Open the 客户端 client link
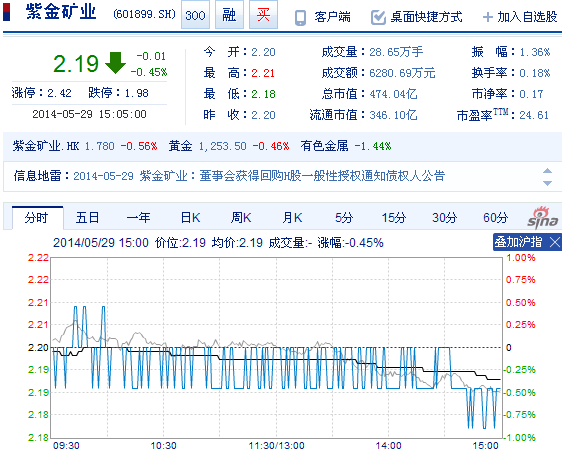This screenshot has height=454, width=562. [x=332, y=17]
